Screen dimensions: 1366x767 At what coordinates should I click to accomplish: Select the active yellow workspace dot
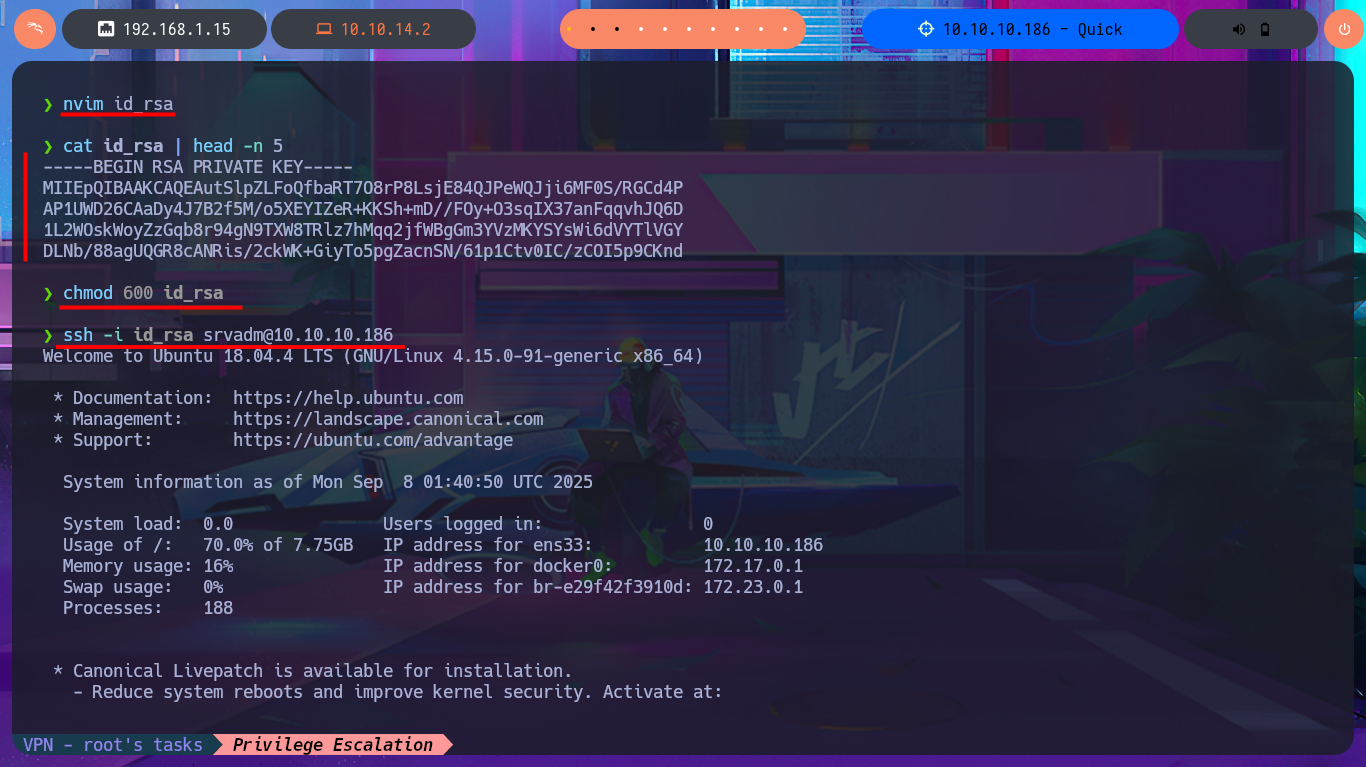coord(569,29)
